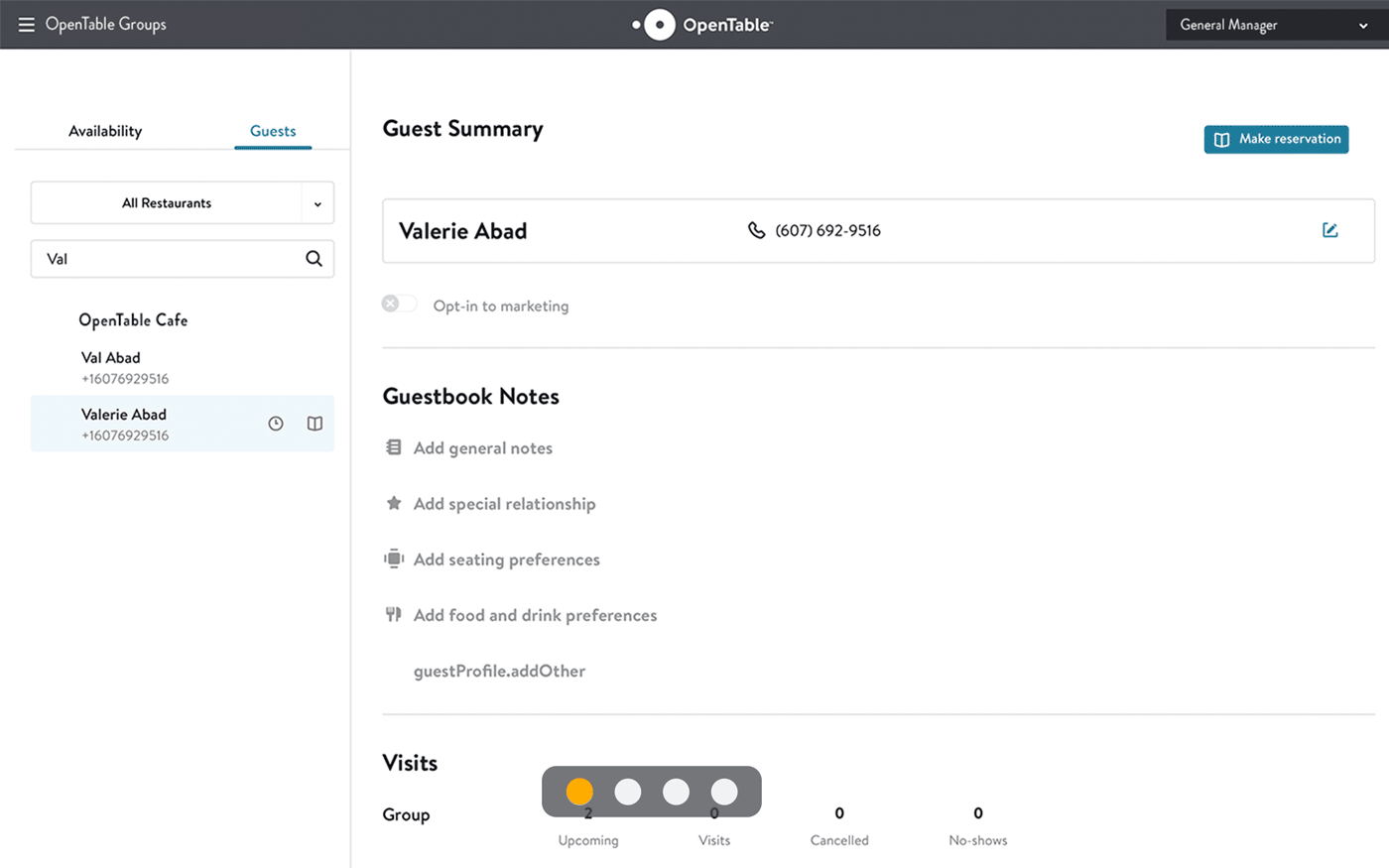1389x868 pixels.
Task: Add seating preferences
Action: (x=507, y=559)
